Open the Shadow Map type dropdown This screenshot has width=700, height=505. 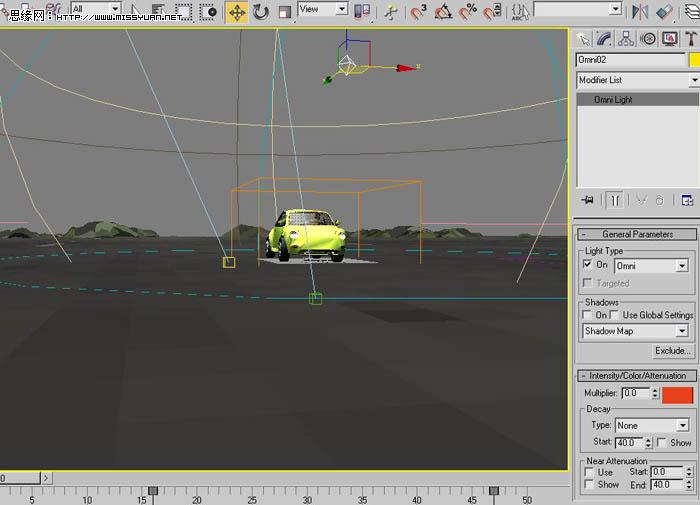coord(635,331)
